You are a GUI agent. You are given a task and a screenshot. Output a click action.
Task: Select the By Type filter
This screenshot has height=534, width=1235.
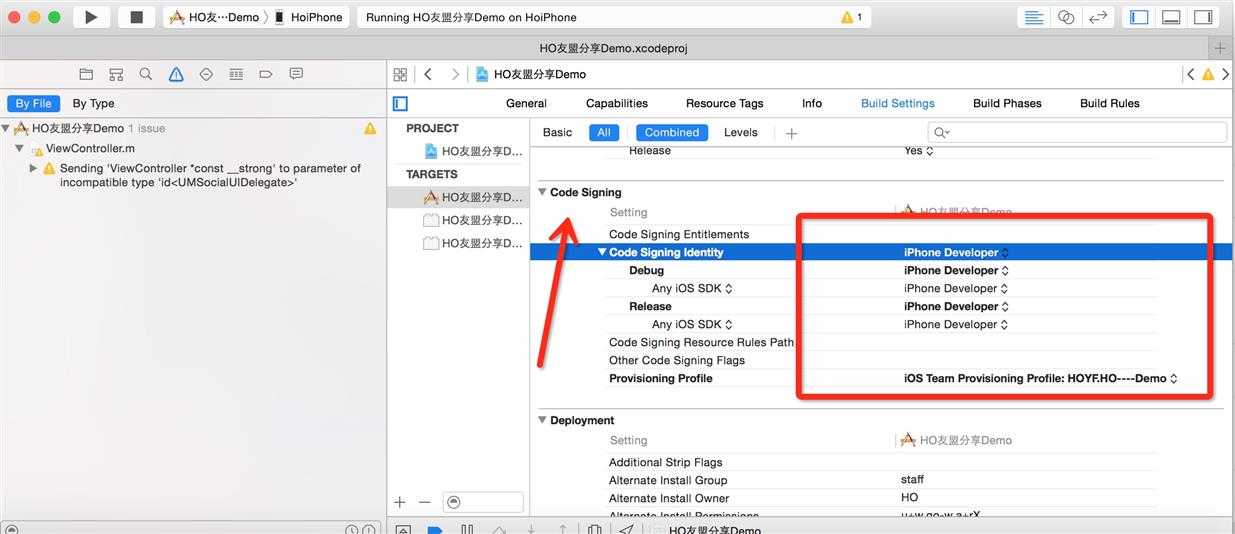93,103
